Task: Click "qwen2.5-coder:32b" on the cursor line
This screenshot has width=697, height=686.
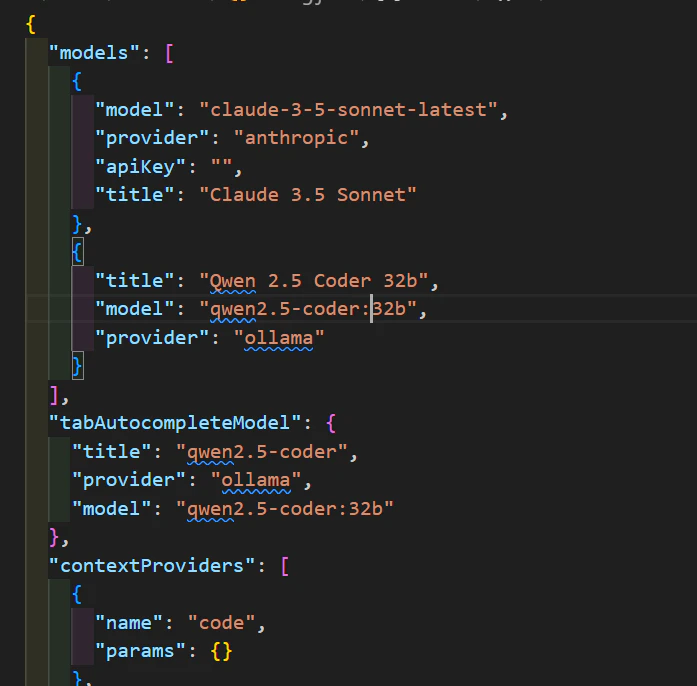Action: [x=308, y=309]
